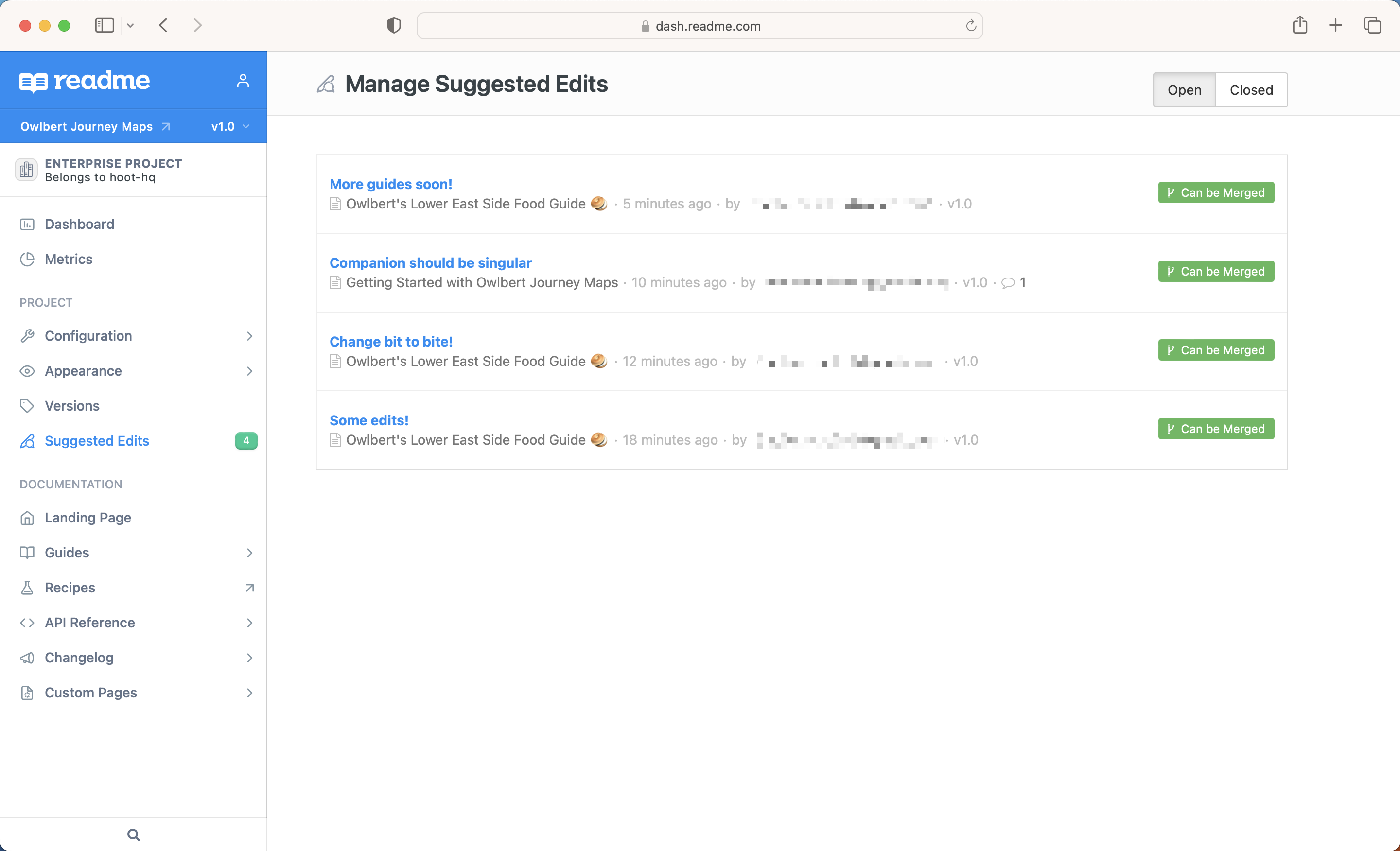Open the search magnifier at sidebar bottom
The height and width of the screenshot is (851, 1400).
134,834
